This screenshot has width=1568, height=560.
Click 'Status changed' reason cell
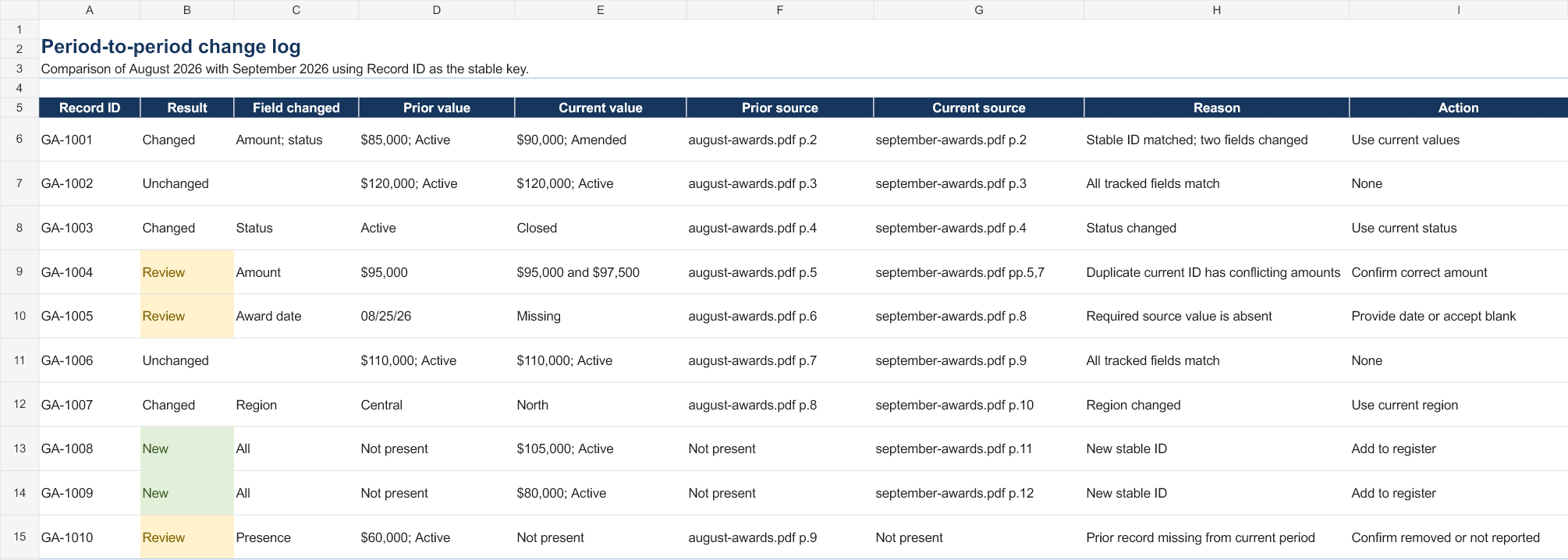pyautogui.click(x=1217, y=228)
